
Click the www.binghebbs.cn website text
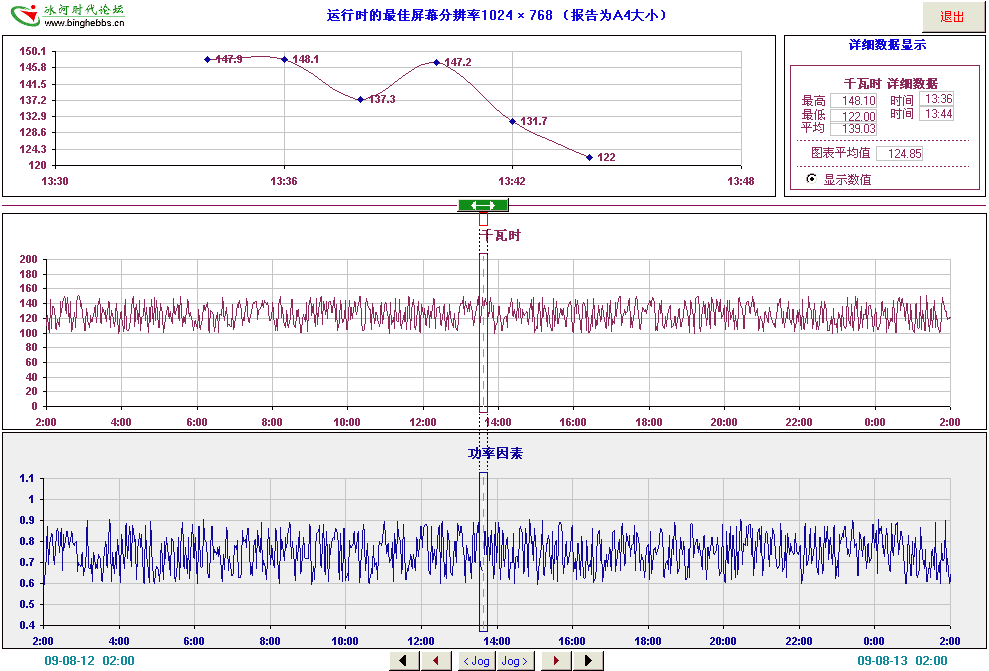(84, 23)
